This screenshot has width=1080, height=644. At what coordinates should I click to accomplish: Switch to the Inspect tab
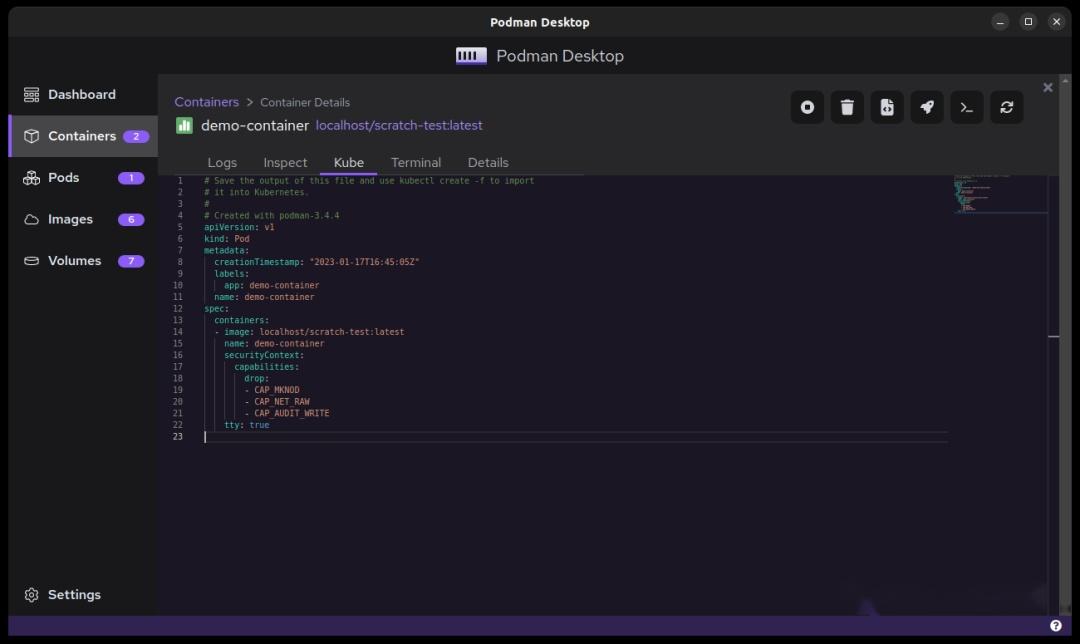tap(285, 162)
